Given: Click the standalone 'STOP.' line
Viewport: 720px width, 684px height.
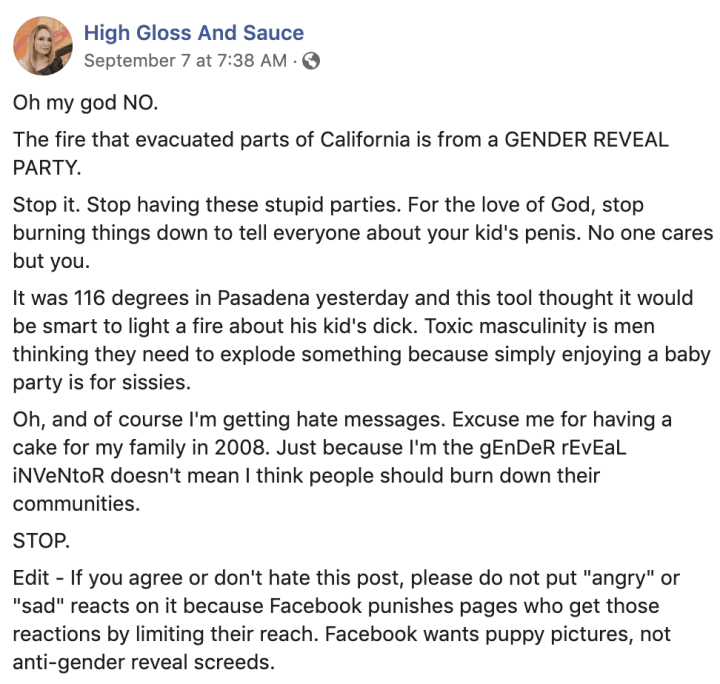Looking at the screenshot, I should (x=41, y=541).
